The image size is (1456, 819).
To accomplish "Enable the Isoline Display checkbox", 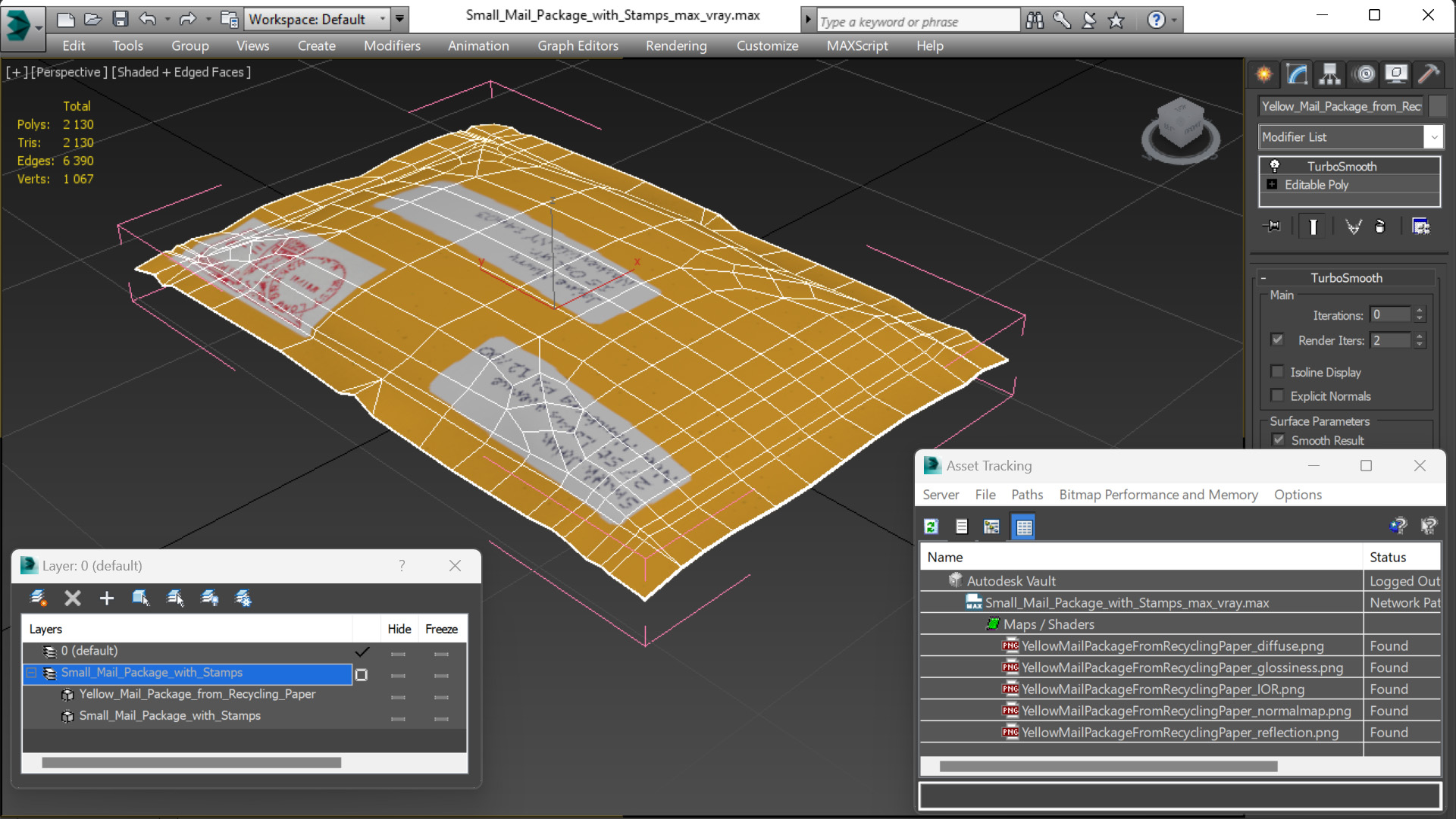I will click(x=1278, y=372).
